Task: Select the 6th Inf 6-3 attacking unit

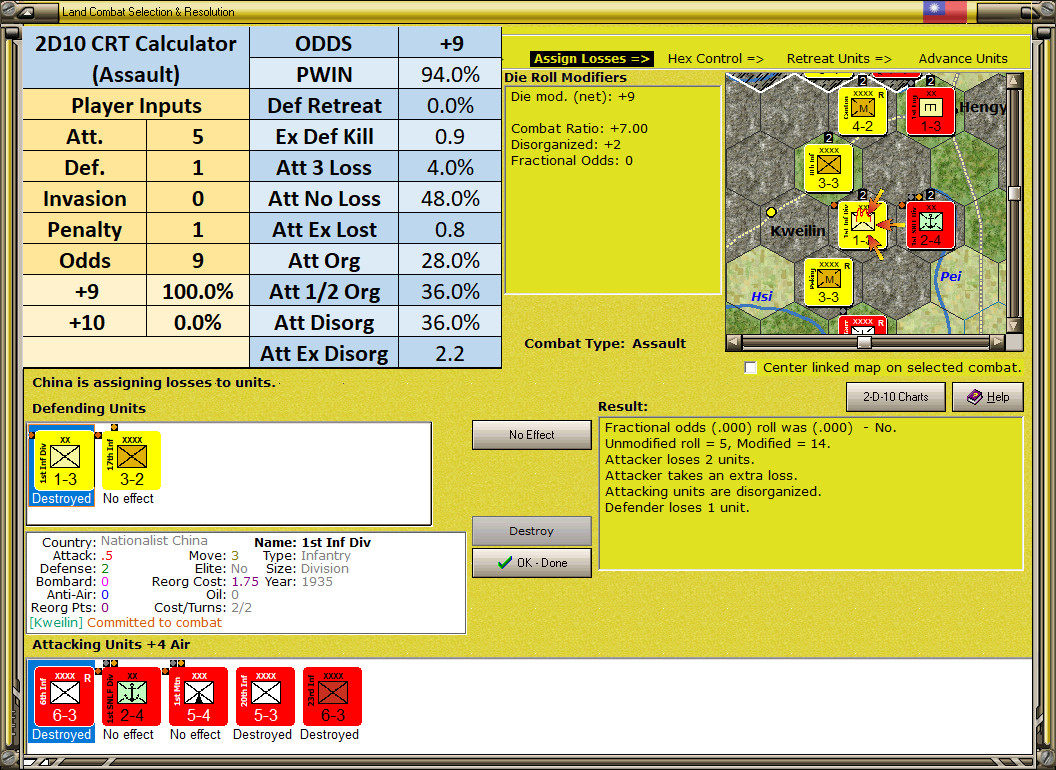Action: click(x=64, y=697)
